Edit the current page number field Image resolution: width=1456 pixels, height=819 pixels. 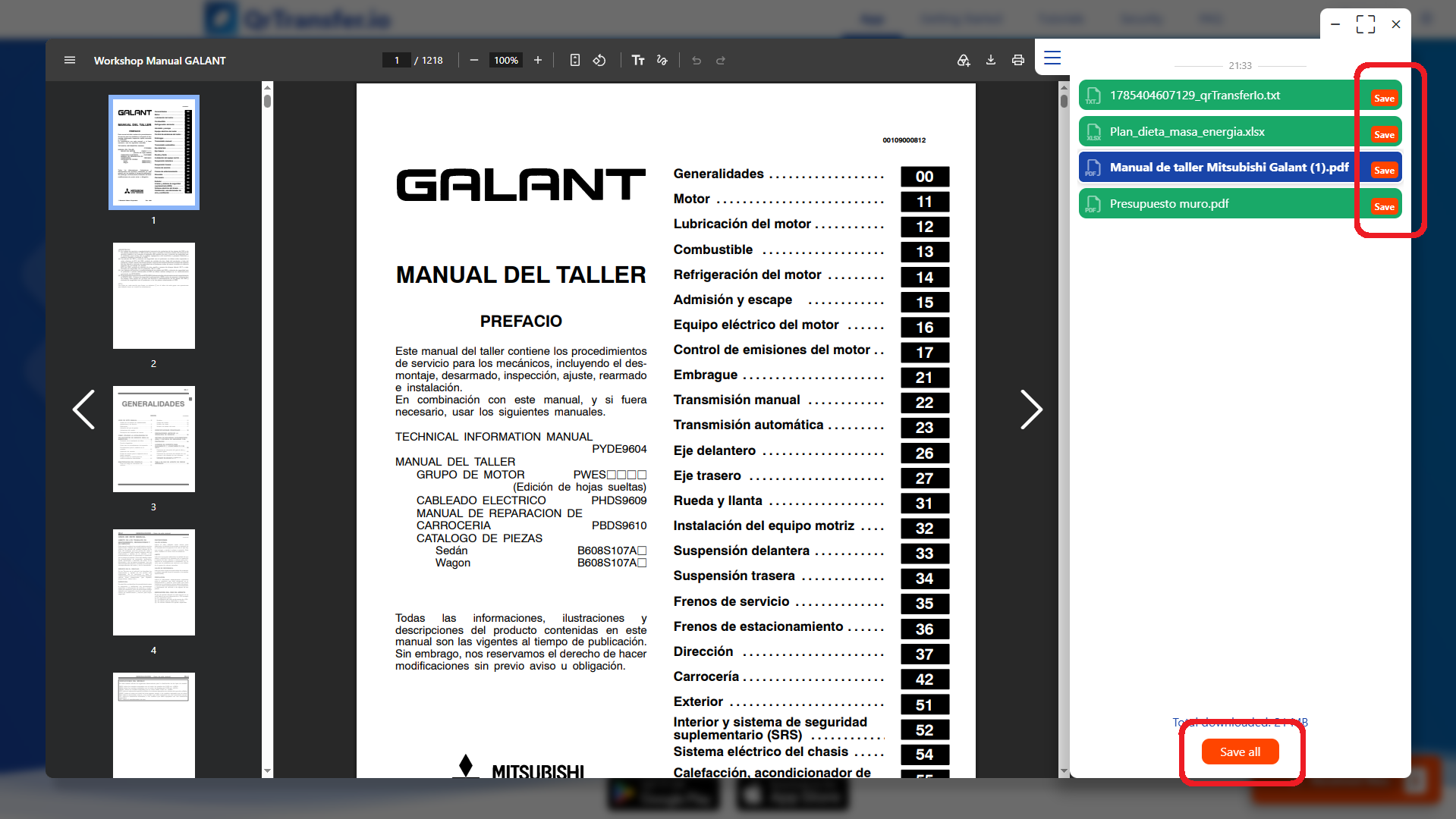pos(397,60)
